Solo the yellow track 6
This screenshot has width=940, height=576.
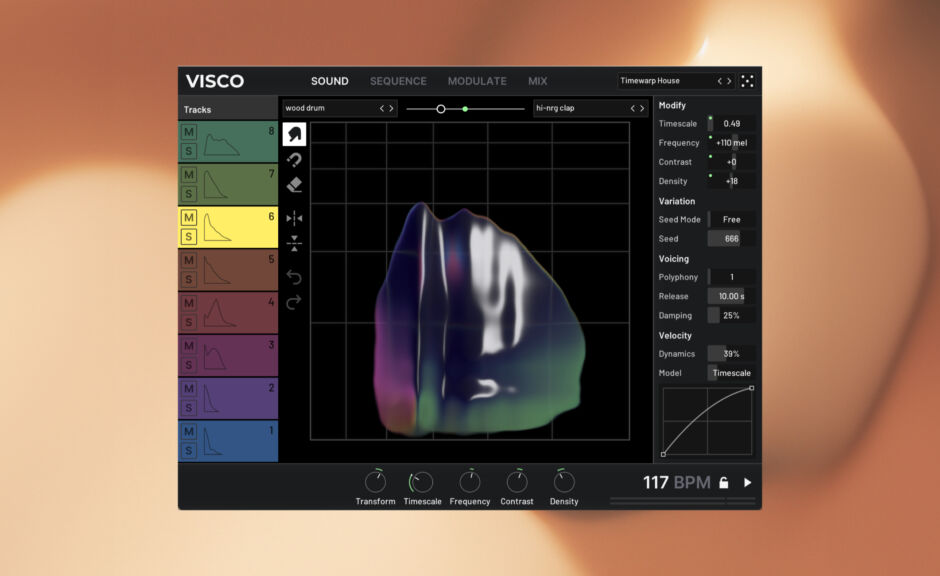point(188,236)
